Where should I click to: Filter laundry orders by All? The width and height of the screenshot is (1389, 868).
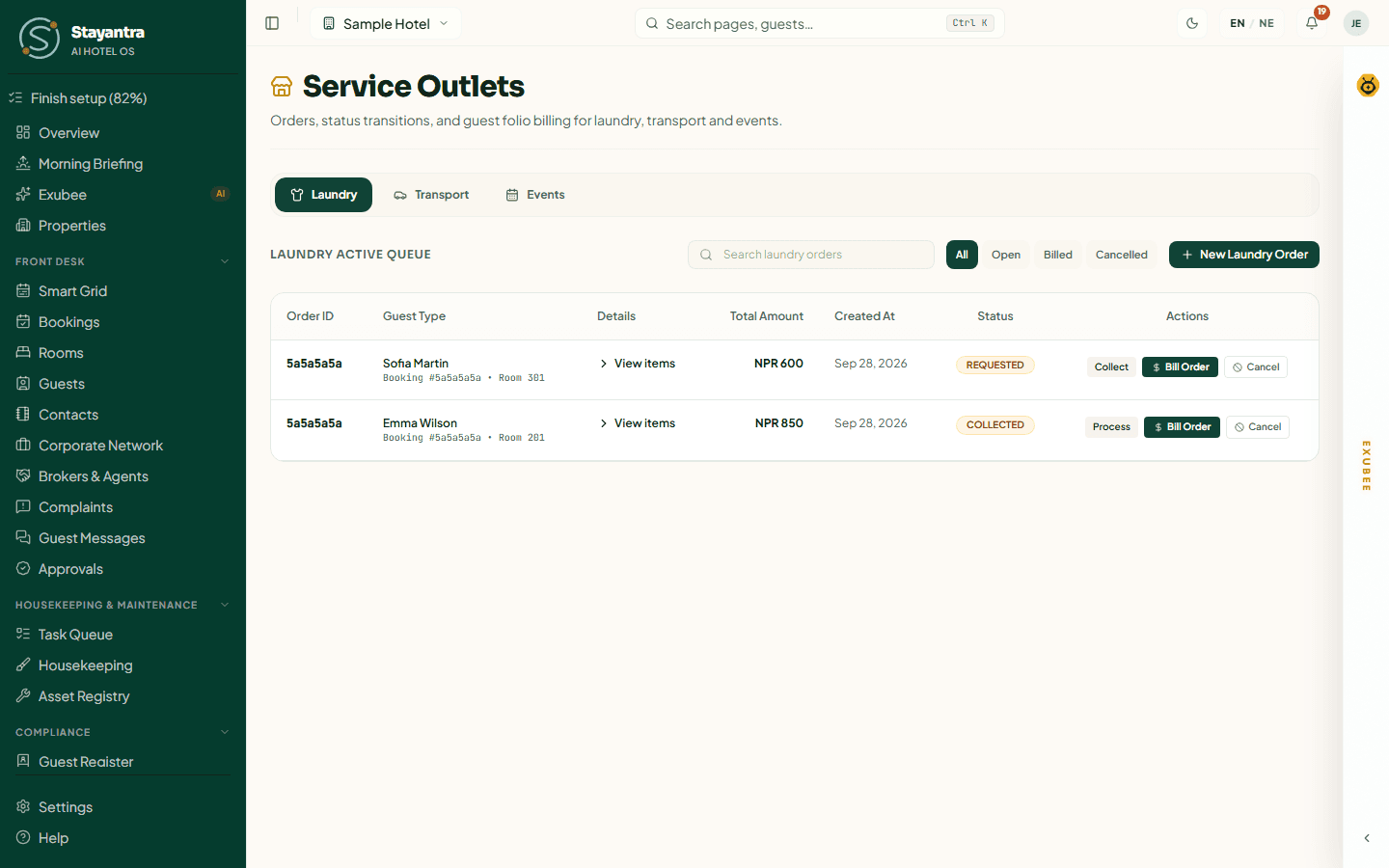(962, 255)
